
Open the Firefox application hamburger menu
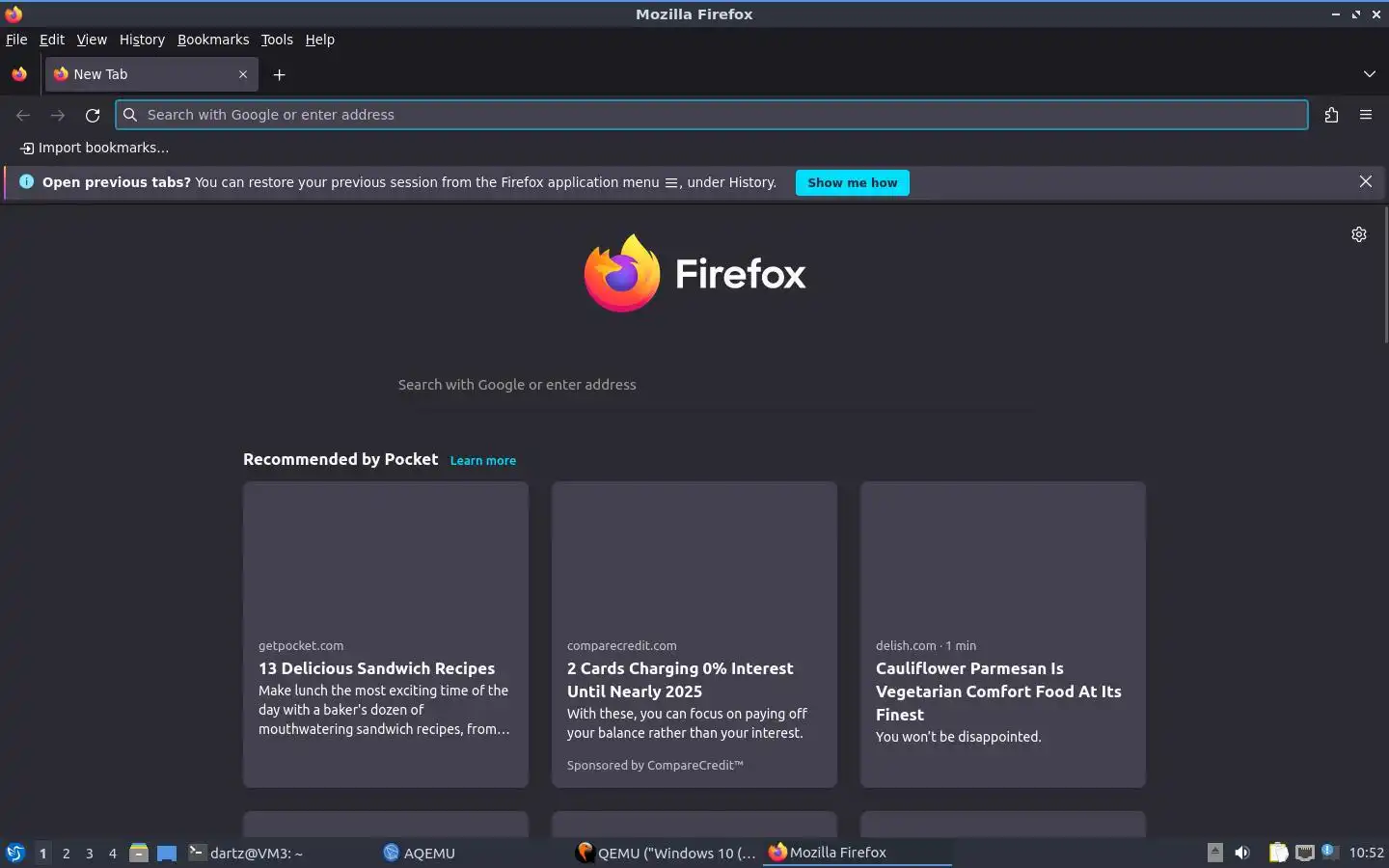1366,115
